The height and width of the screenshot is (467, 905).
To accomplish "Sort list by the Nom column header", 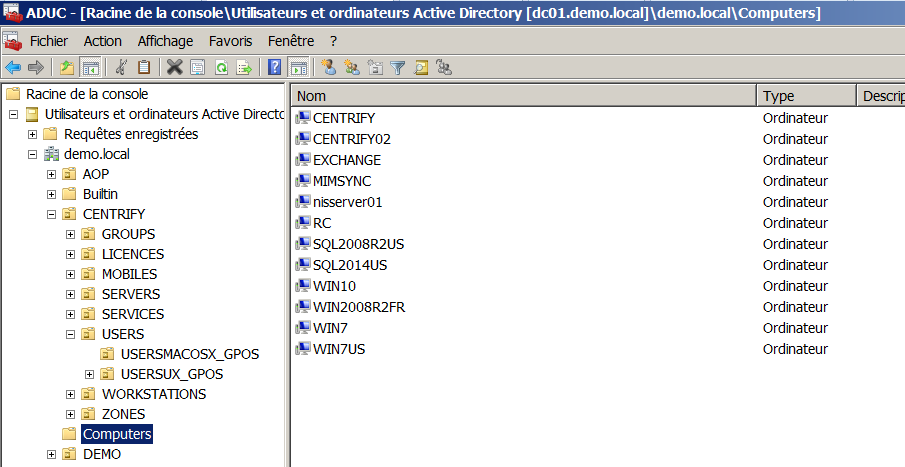I will [x=523, y=96].
